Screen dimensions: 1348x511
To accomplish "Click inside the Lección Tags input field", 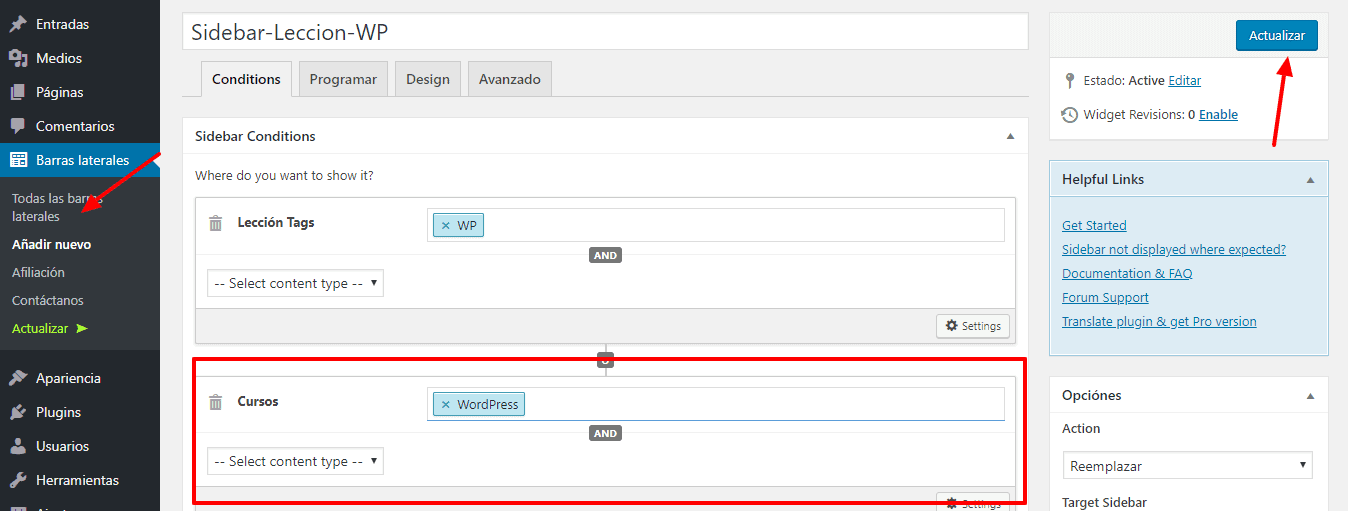I will tap(716, 225).
